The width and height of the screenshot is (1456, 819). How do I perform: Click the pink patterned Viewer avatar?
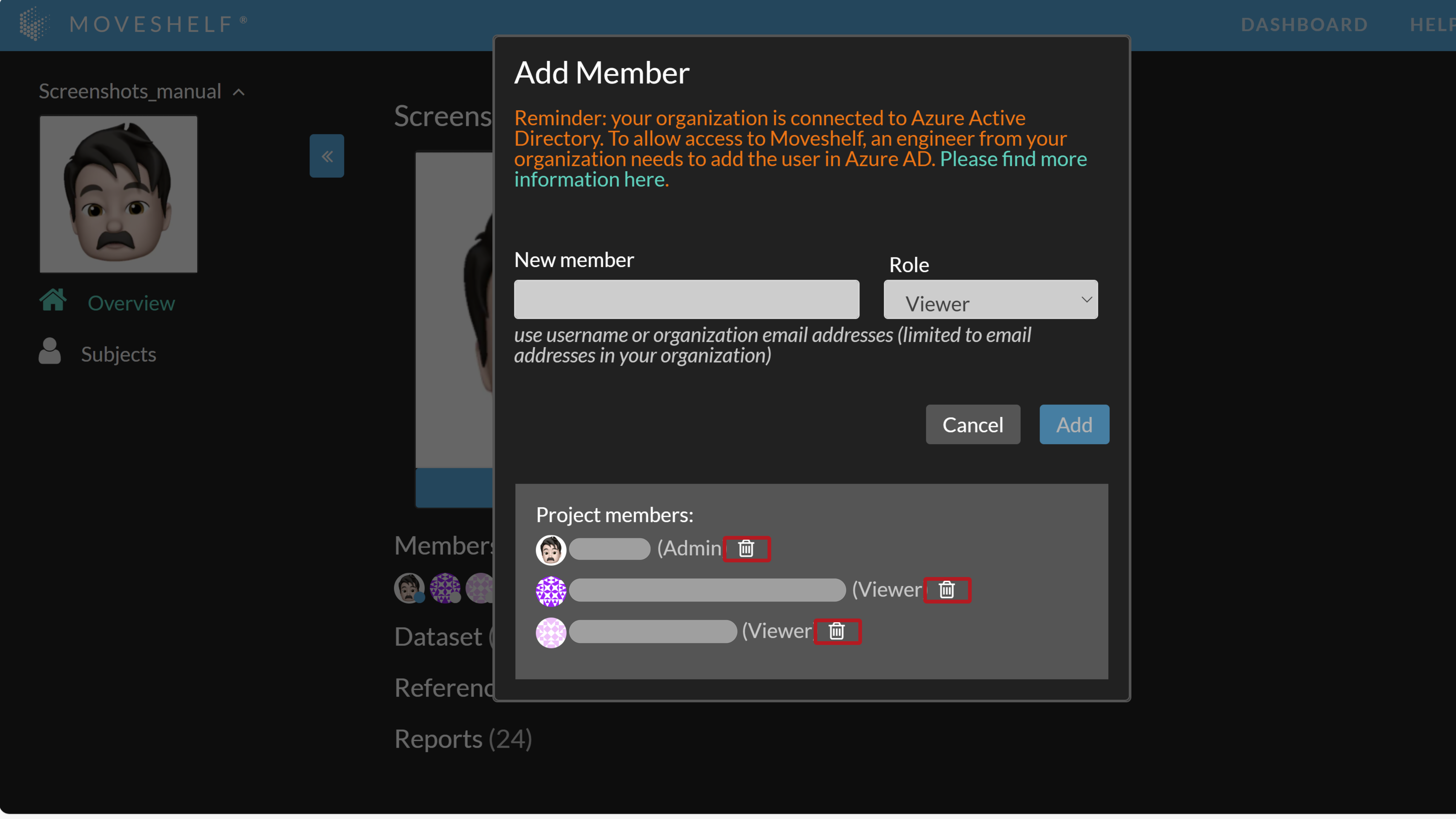551,632
